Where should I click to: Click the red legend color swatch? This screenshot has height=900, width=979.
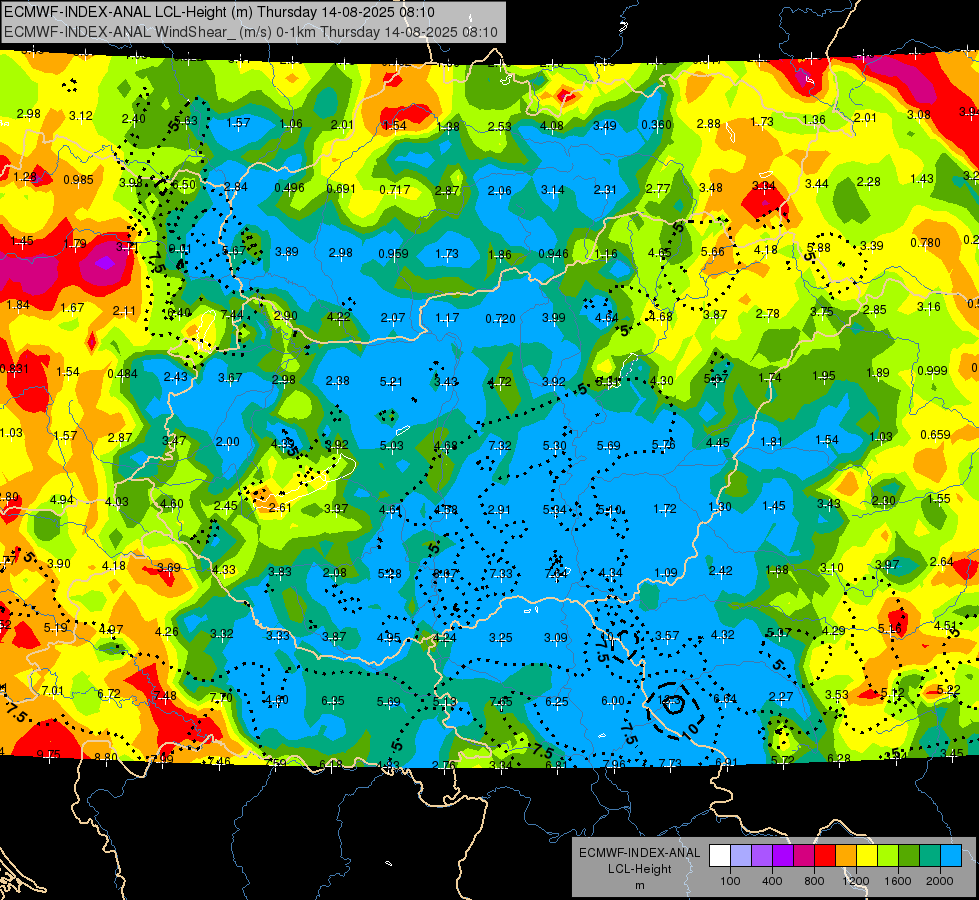(825, 855)
